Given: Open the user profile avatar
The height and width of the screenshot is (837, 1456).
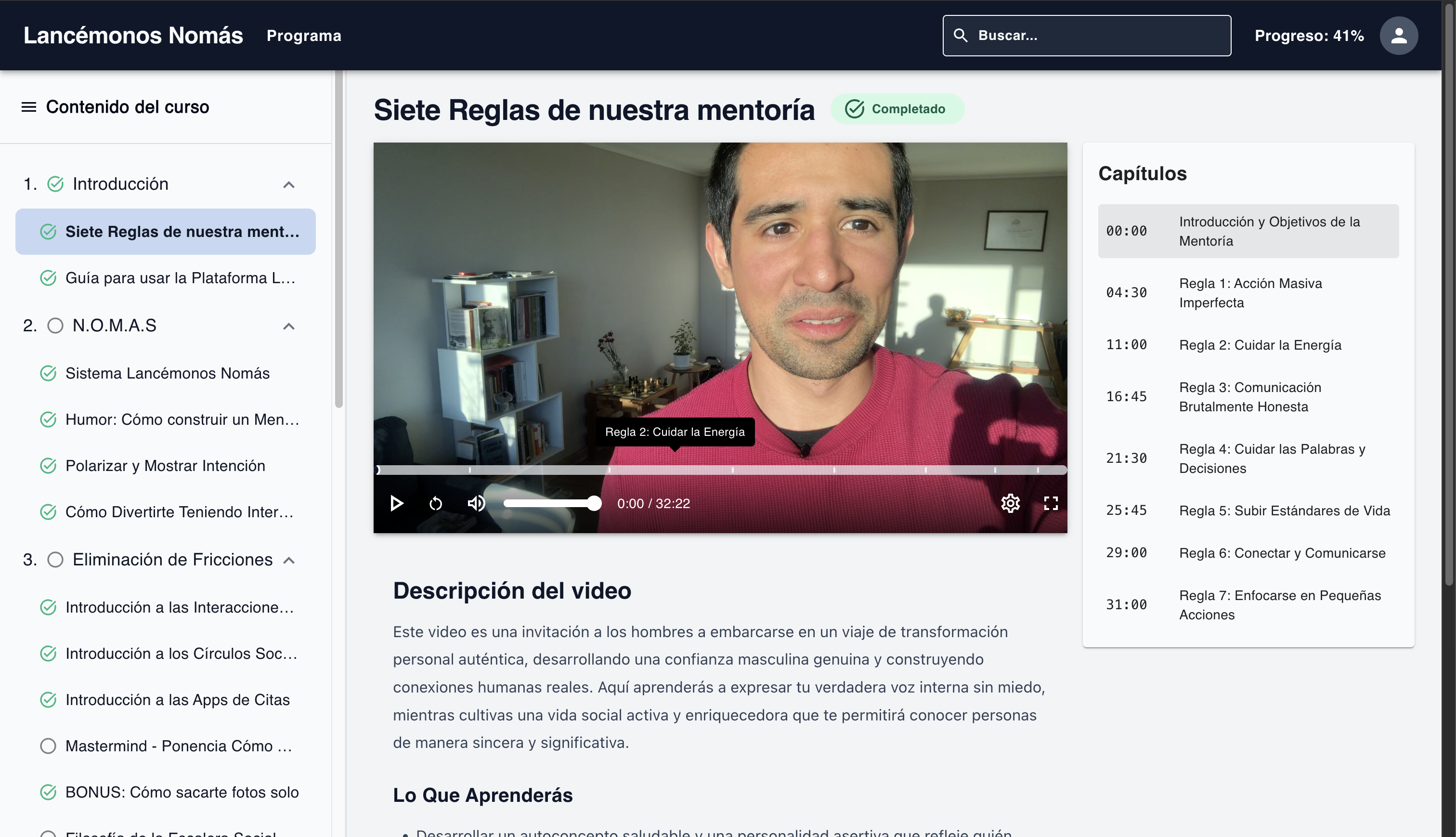Looking at the screenshot, I should (1399, 36).
